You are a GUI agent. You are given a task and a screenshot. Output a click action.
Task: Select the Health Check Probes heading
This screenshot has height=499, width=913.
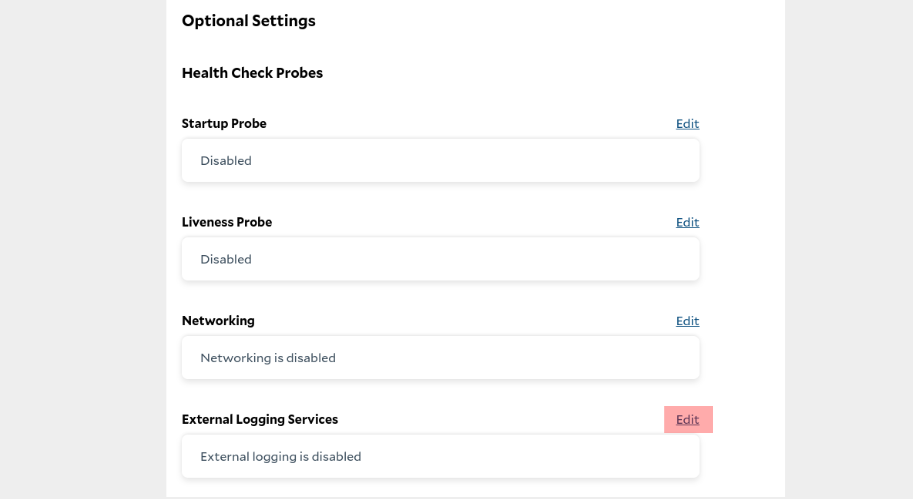click(252, 73)
